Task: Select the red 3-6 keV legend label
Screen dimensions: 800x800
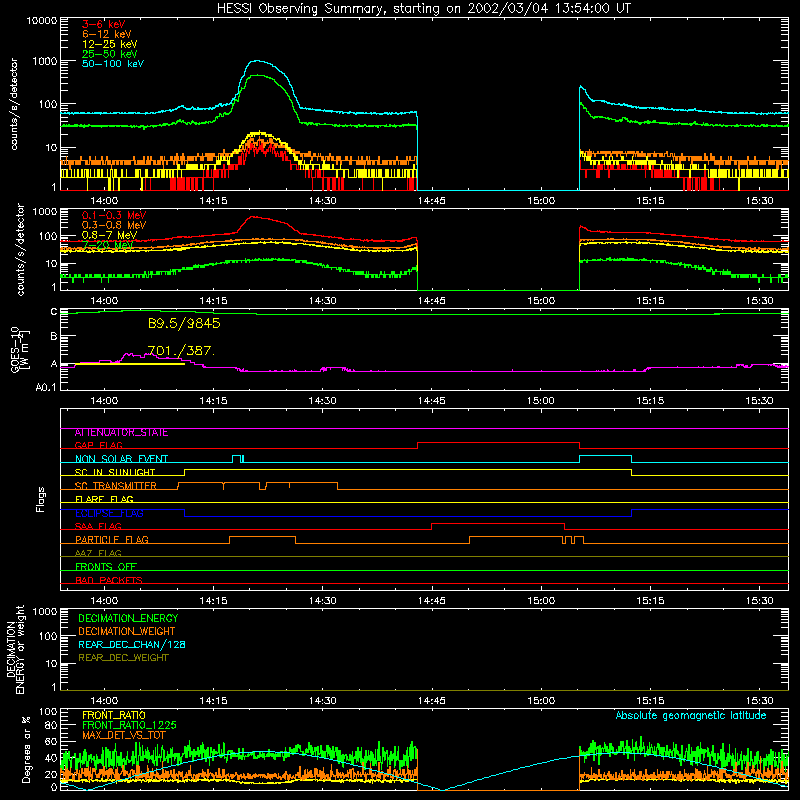Action: coord(104,24)
